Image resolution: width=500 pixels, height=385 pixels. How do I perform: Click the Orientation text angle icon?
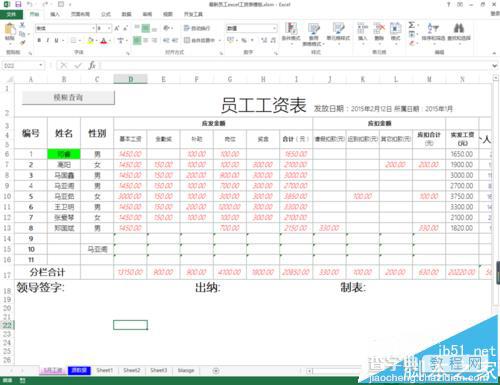166,28
